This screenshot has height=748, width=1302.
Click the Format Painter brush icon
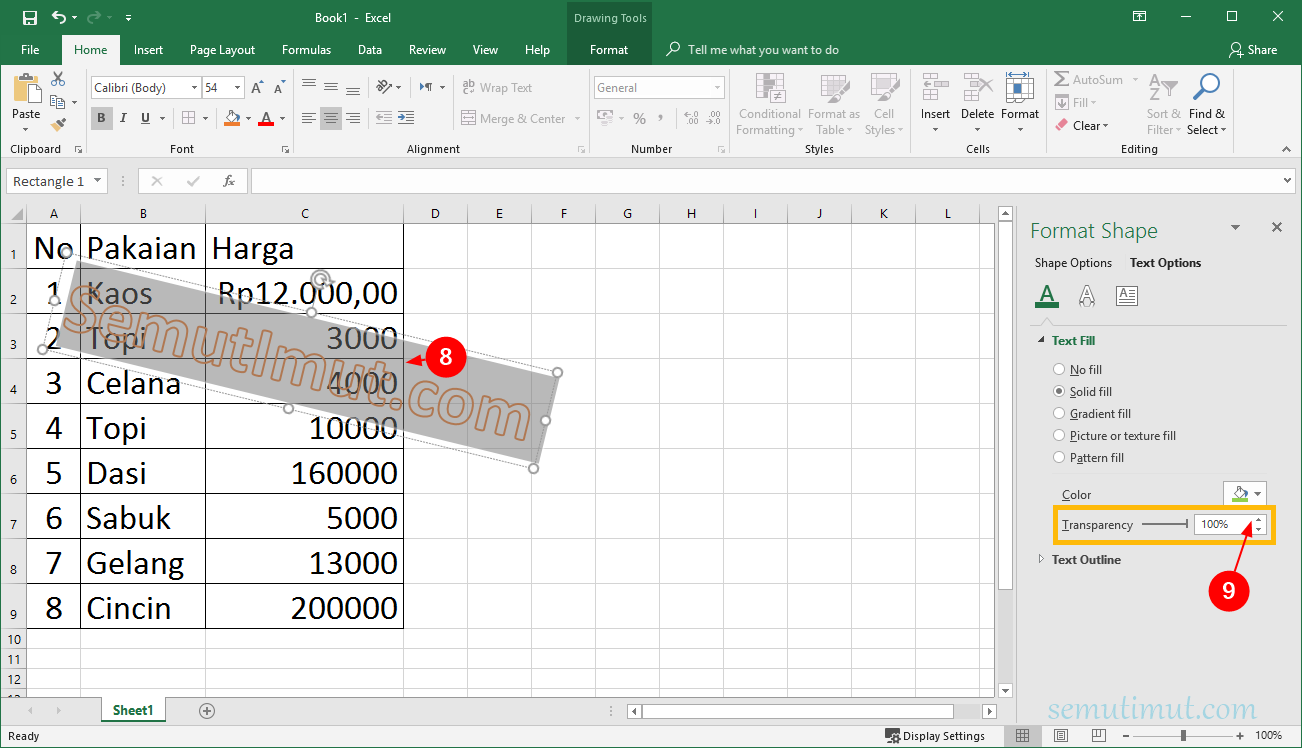tap(58, 125)
